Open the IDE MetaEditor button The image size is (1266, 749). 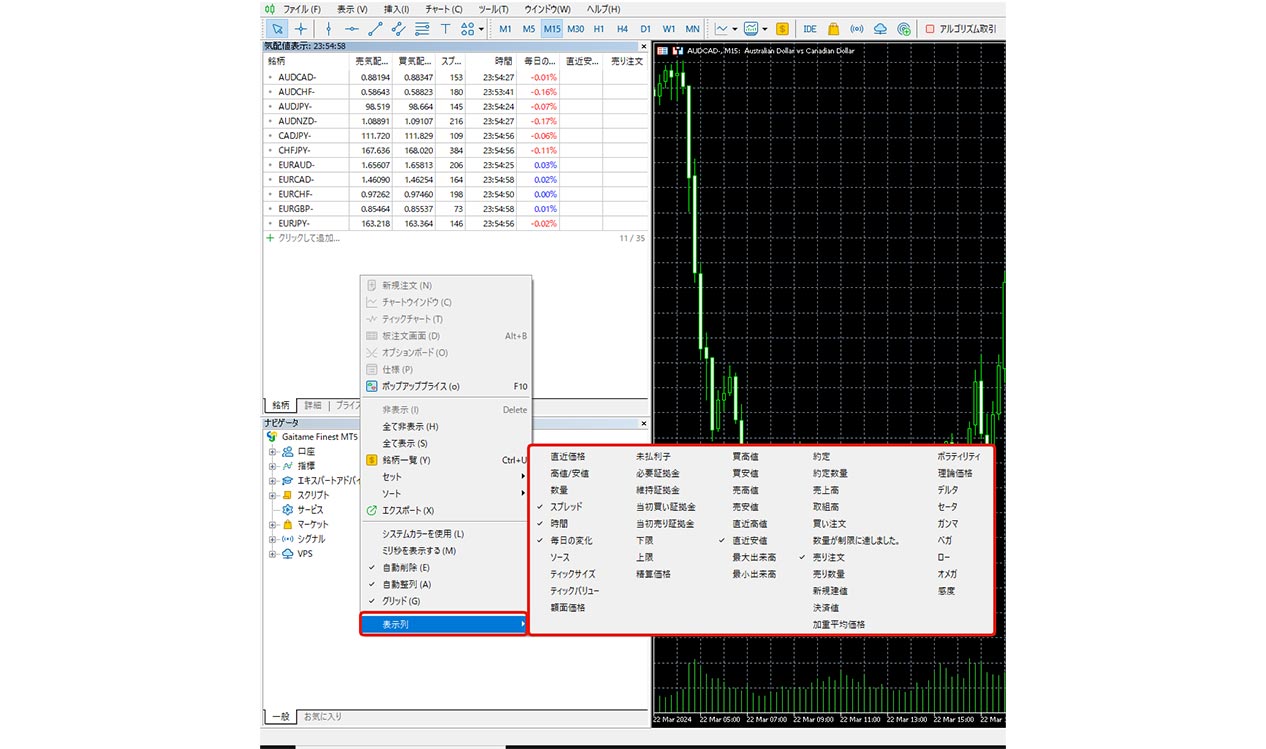tap(810, 29)
